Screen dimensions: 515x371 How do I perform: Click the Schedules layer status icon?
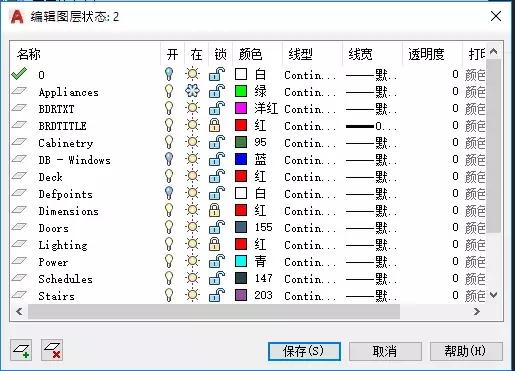click(x=19, y=278)
